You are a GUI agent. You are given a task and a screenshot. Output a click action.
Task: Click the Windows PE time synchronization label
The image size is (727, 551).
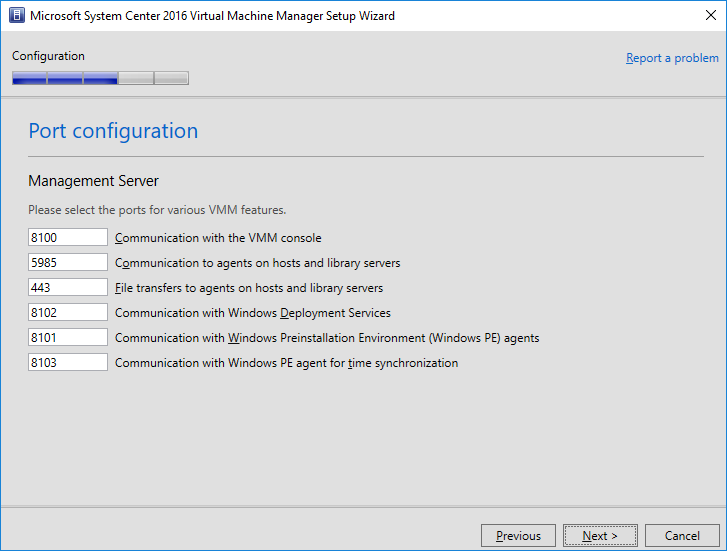click(286, 363)
